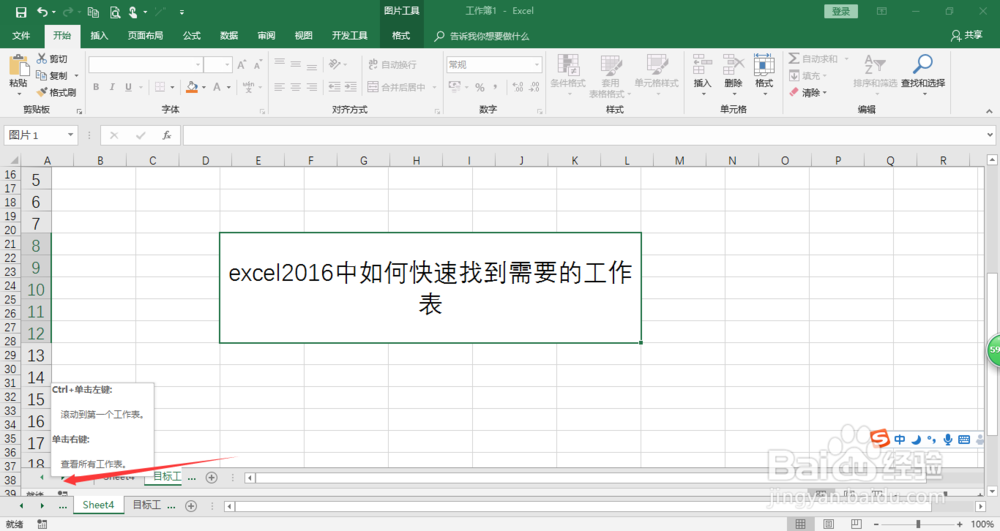Collapse the ribbon with chevron arrow
This screenshot has height=531, width=1000.
[x=989, y=111]
